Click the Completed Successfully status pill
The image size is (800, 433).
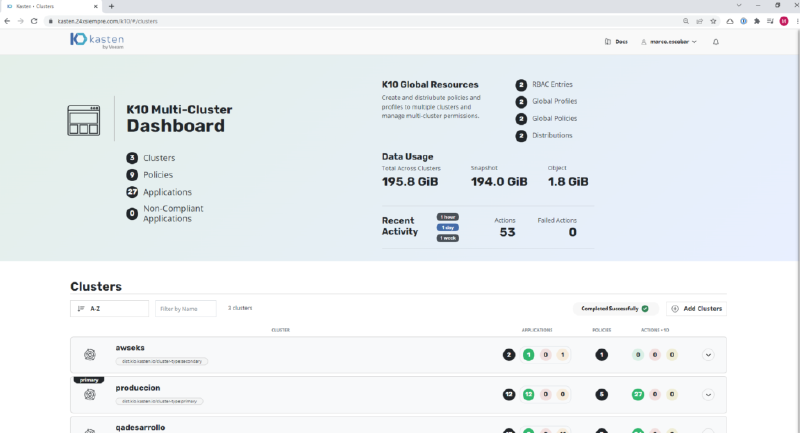[x=615, y=309]
